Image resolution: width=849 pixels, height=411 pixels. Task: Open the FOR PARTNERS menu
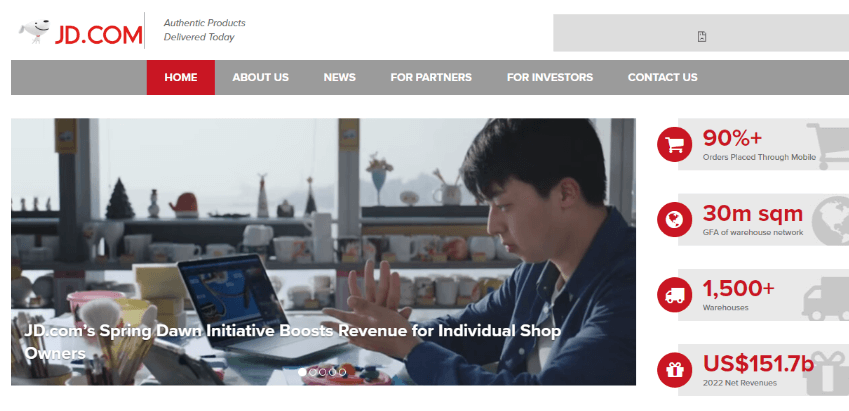pyautogui.click(x=431, y=77)
